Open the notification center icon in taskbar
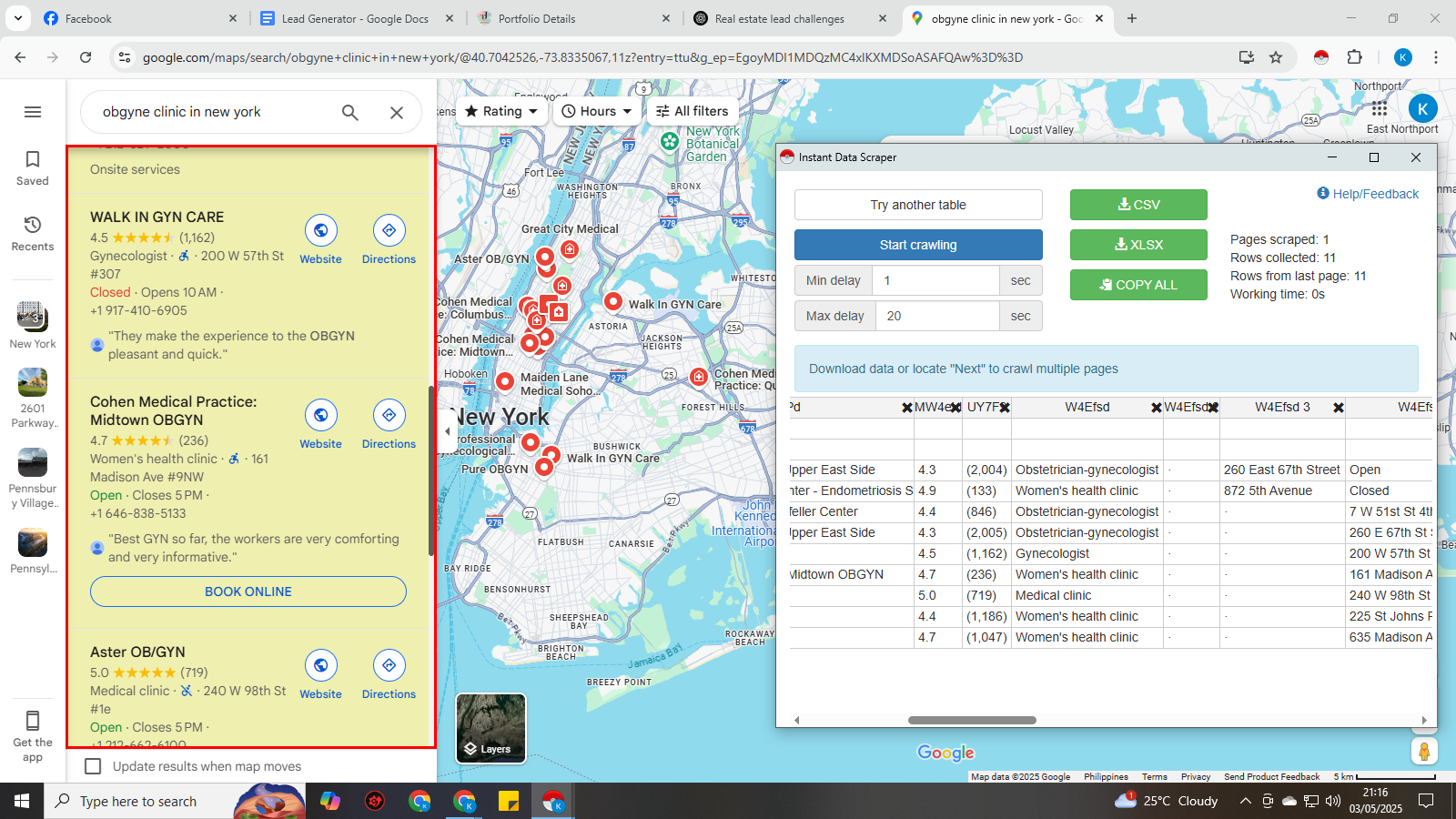 (1426, 801)
